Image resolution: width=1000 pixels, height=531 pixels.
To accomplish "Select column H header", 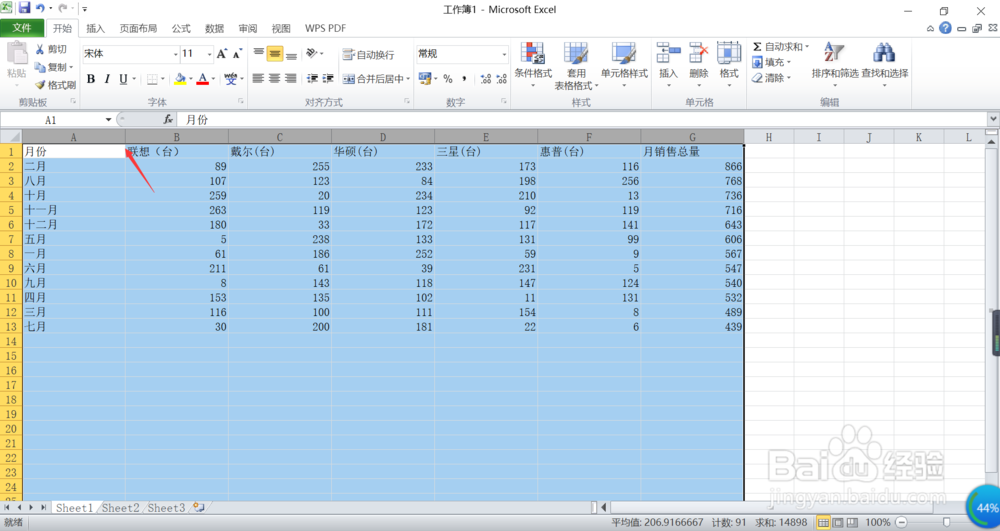I will coord(768,136).
